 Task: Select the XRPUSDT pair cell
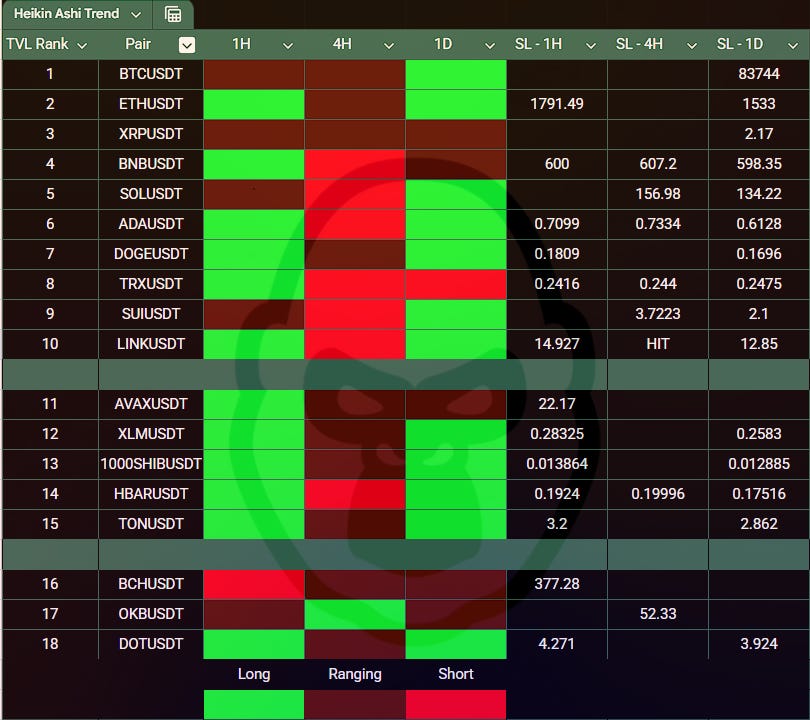click(x=151, y=134)
